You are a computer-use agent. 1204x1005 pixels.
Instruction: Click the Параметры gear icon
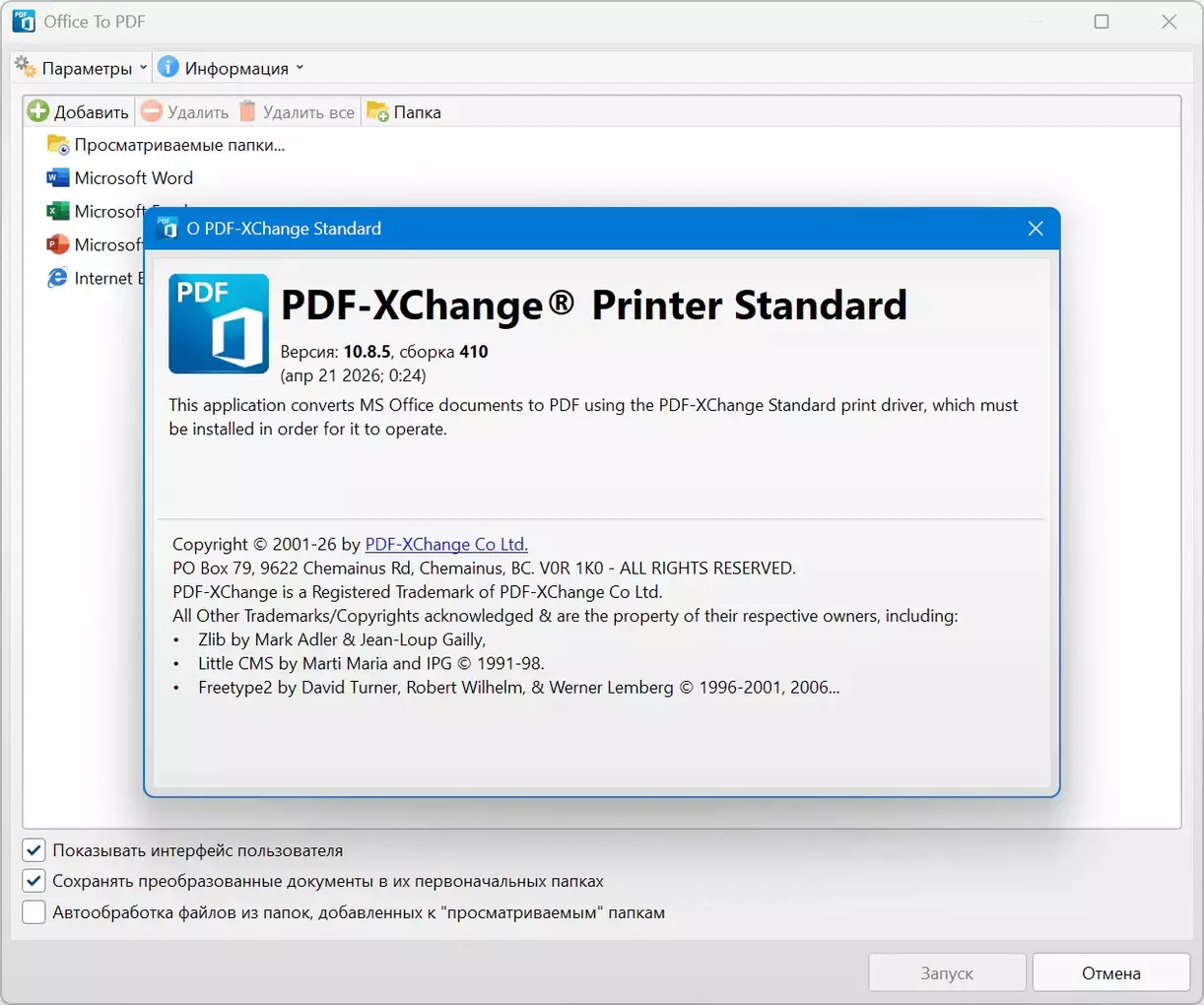[x=26, y=67]
